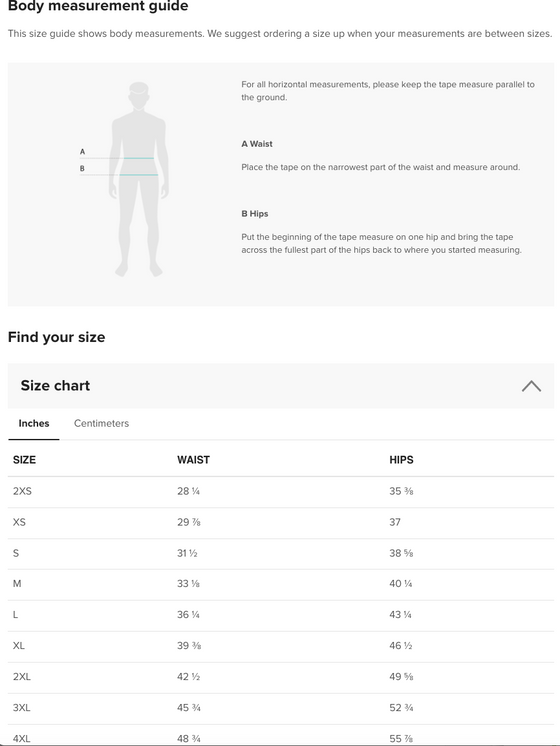The width and height of the screenshot is (560, 746).
Task: Select the XL size row
Action: (x=281, y=646)
